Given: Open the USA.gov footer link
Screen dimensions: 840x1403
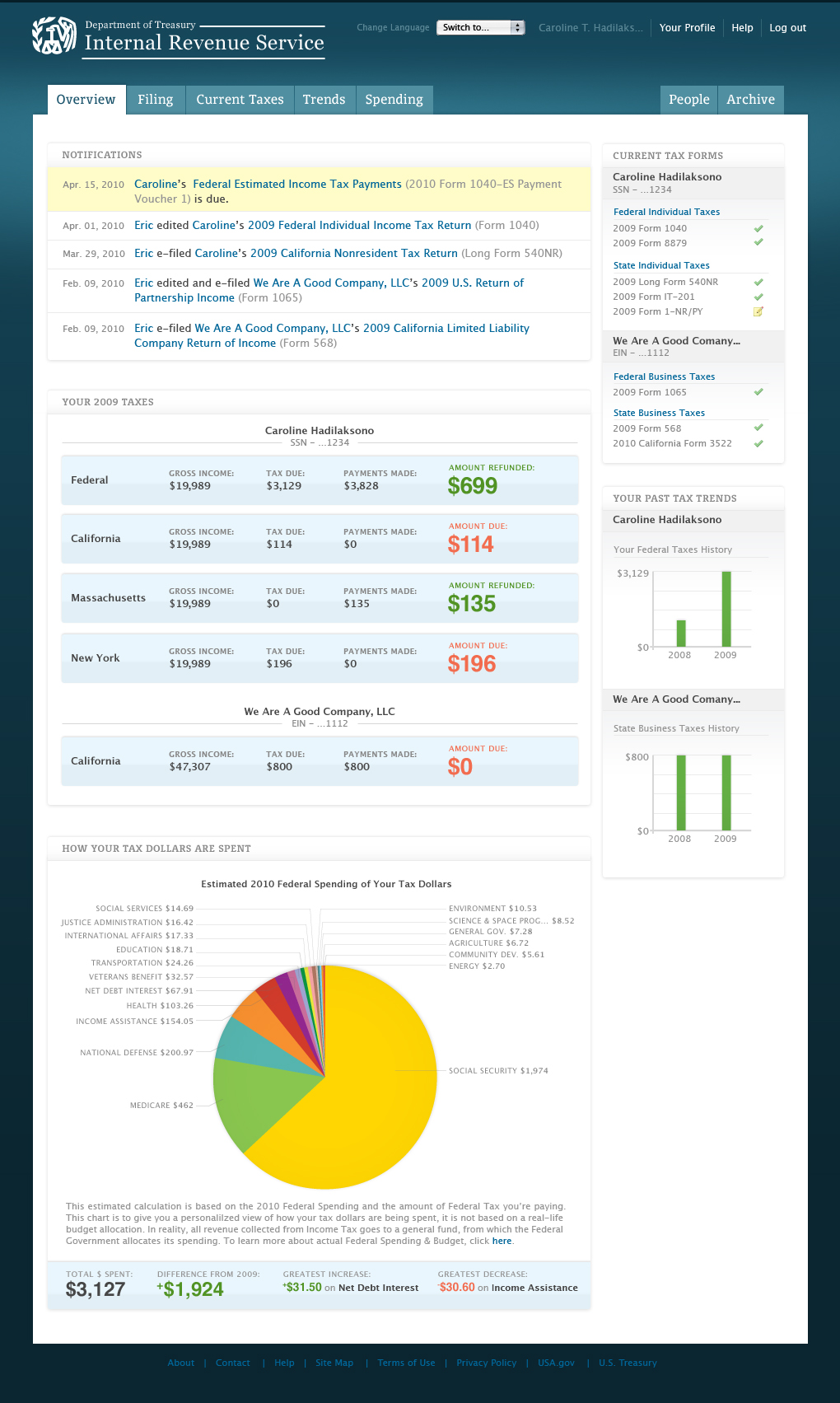Looking at the screenshot, I should (556, 1363).
